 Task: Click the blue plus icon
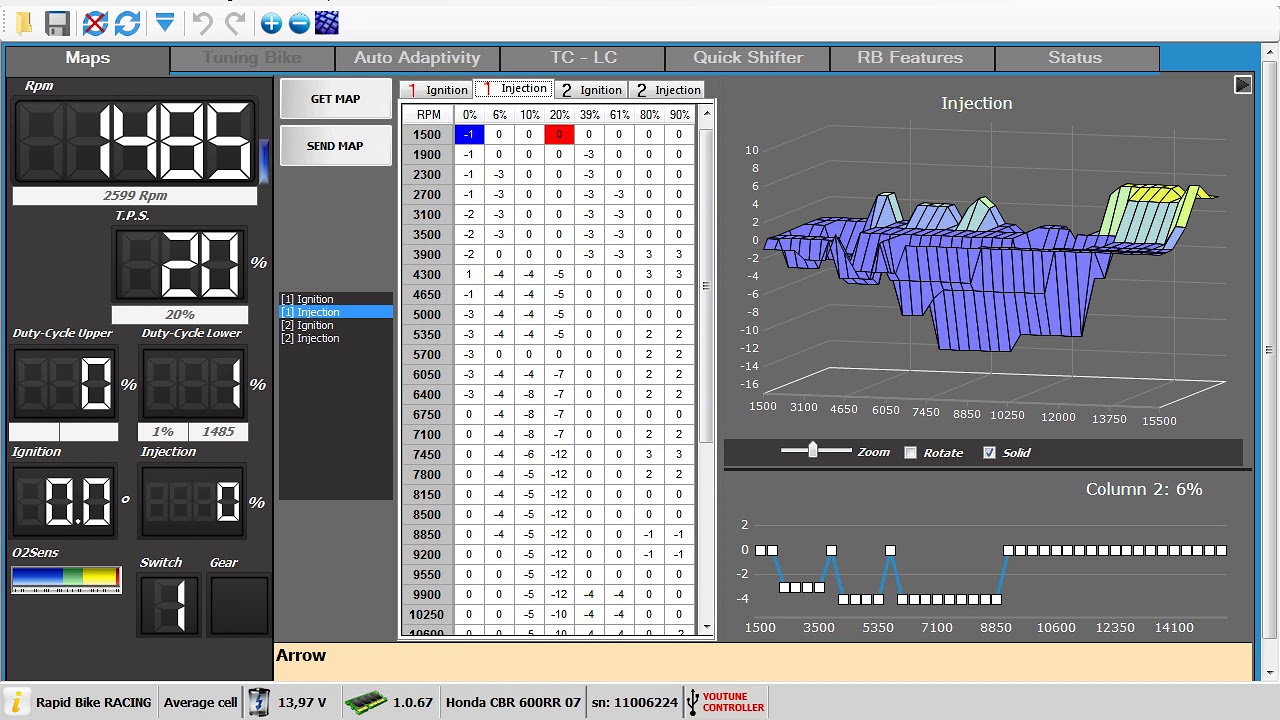[x=271, y=22]
